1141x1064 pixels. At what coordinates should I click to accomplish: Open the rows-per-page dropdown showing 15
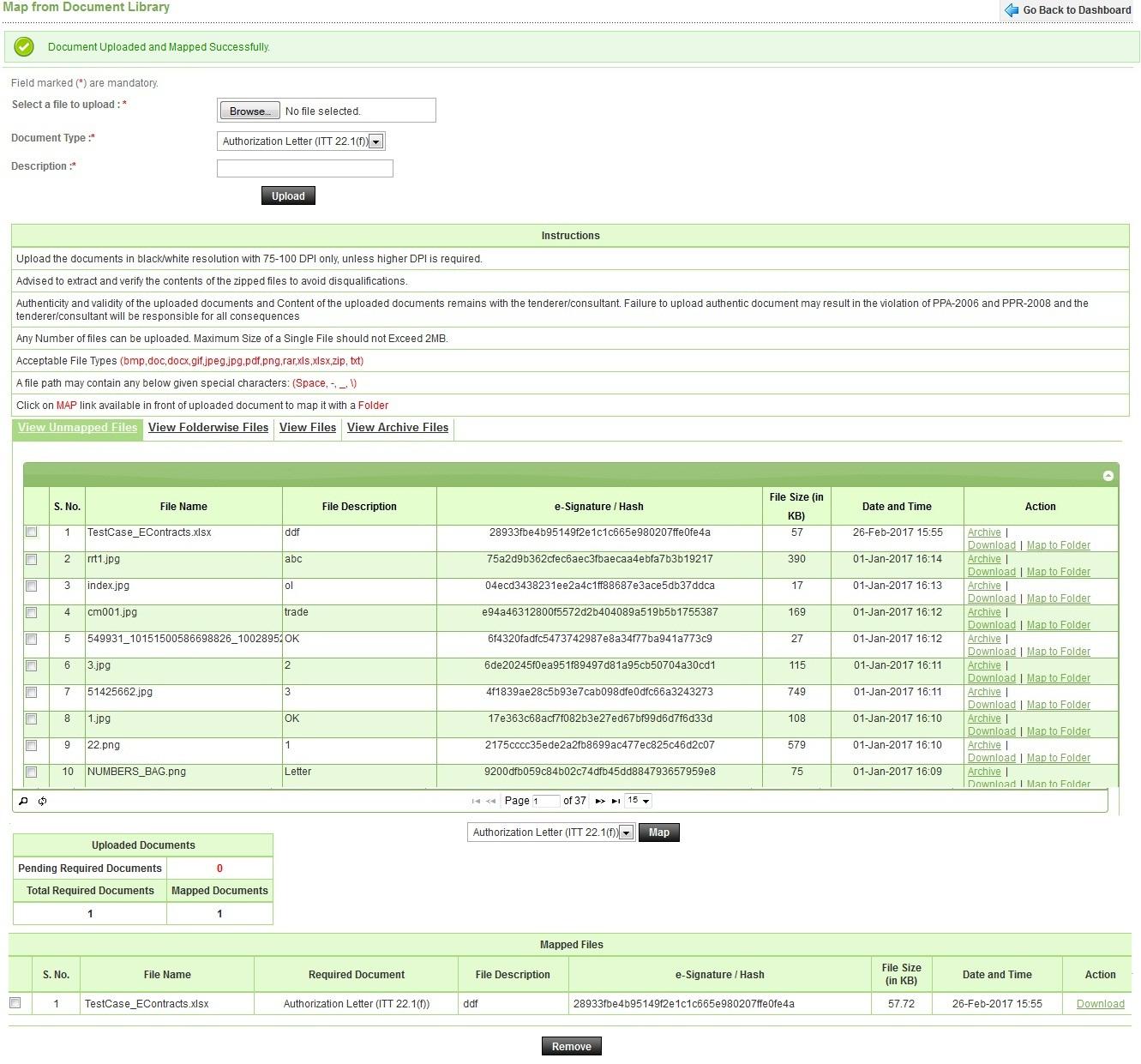[638, 801]
